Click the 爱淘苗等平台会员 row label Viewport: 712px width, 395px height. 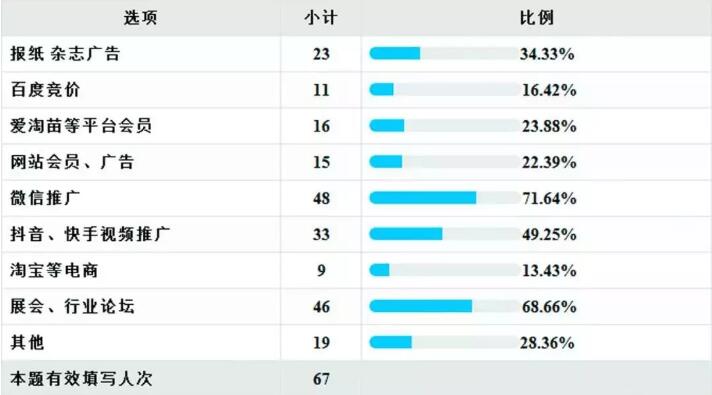pos(81,126)
